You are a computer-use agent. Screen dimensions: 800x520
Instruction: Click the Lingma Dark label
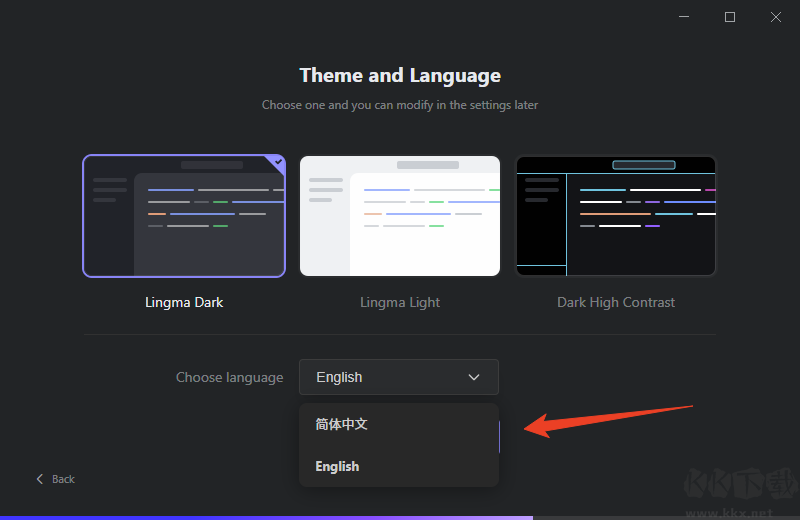[184, 303]
